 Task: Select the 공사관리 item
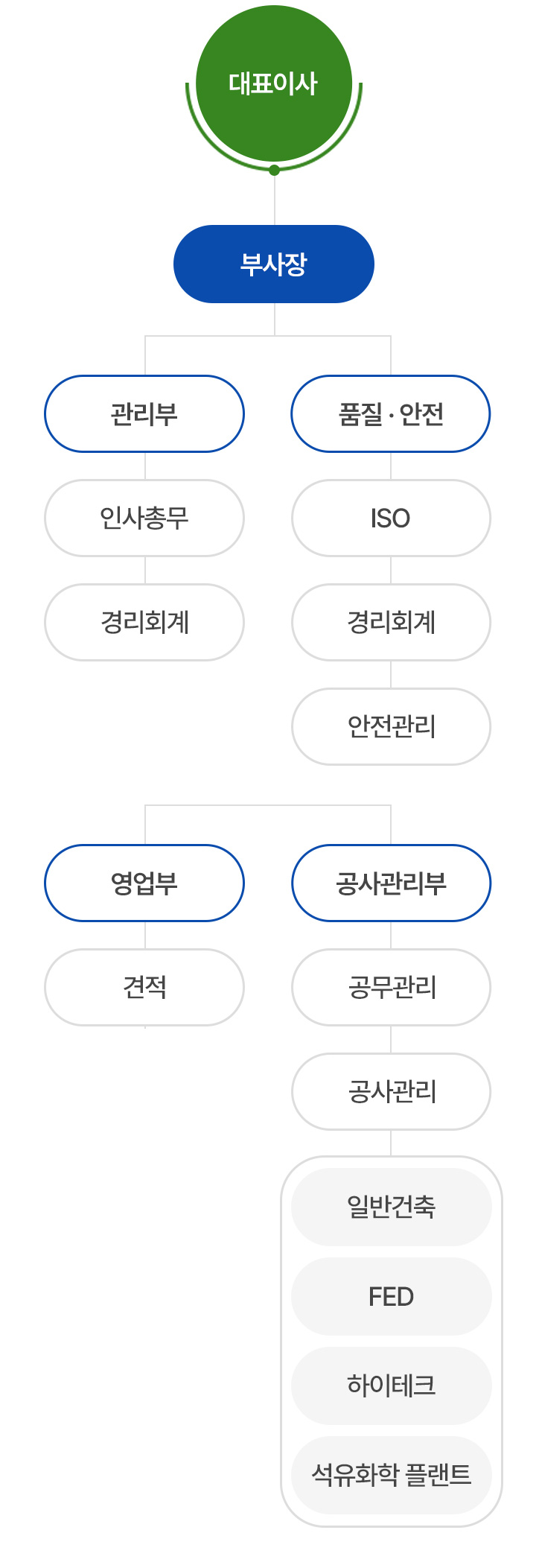pyautogui.click(x=391, y=1092)
